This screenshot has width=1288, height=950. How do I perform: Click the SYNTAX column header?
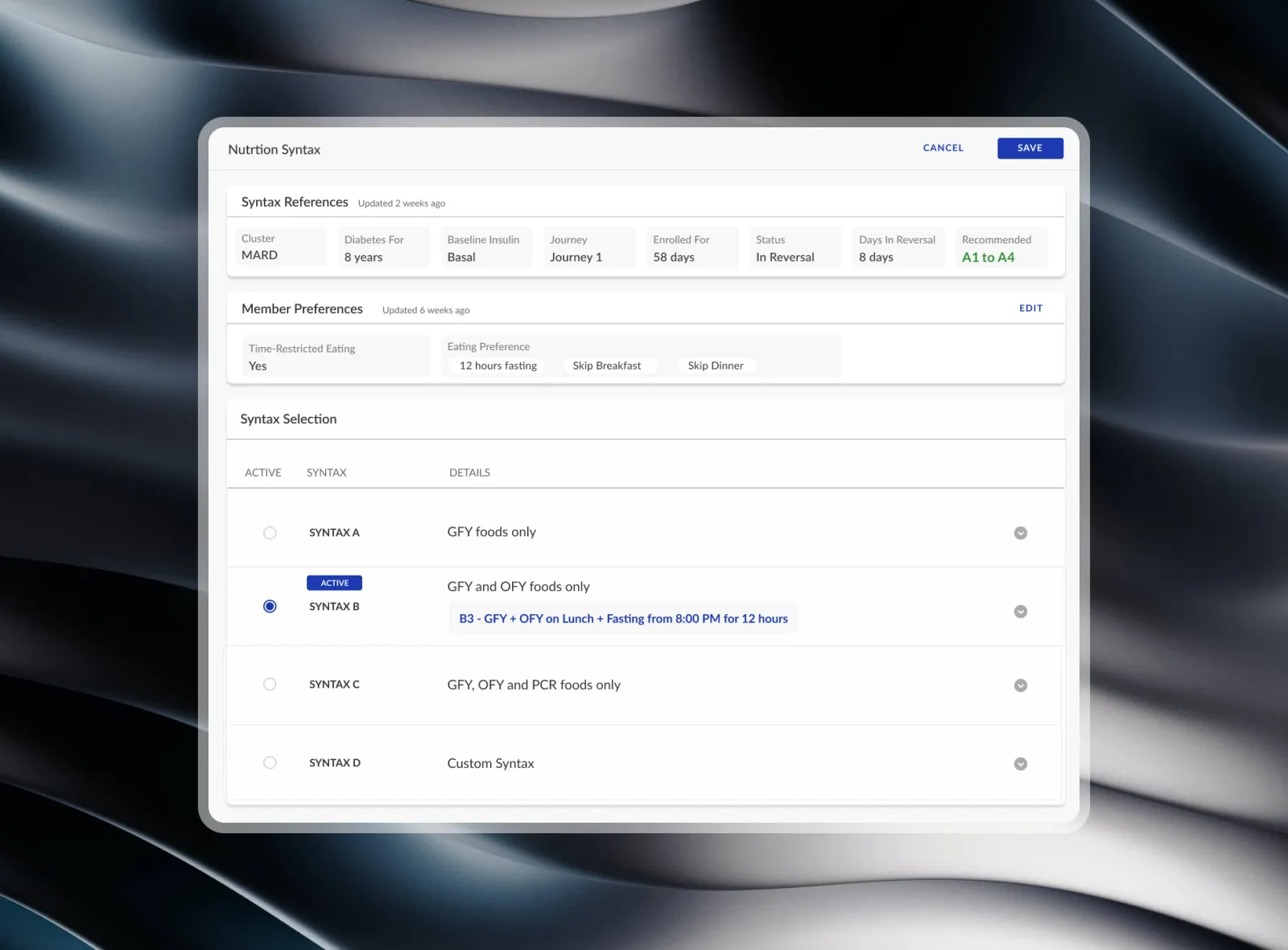[x=327, y=473]
